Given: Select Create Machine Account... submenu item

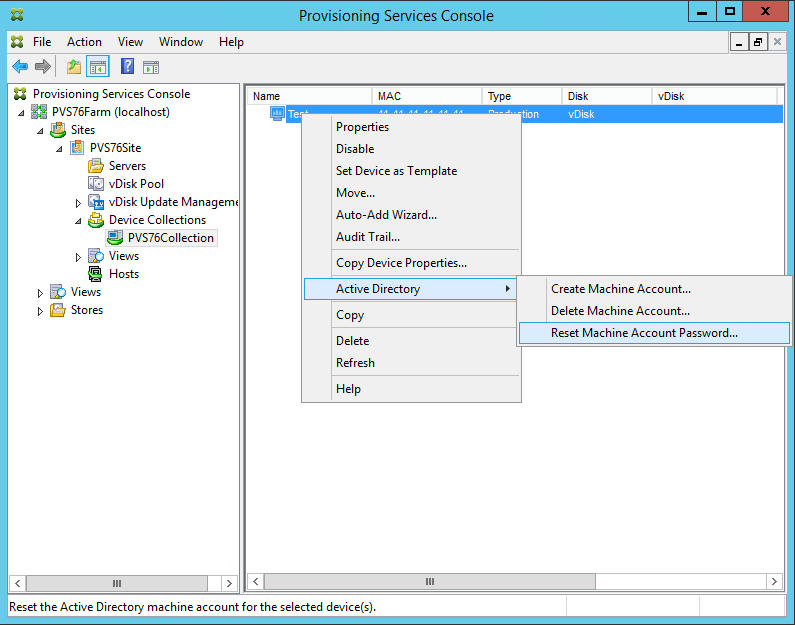Looking at the screenshot, I should (654, 288).
